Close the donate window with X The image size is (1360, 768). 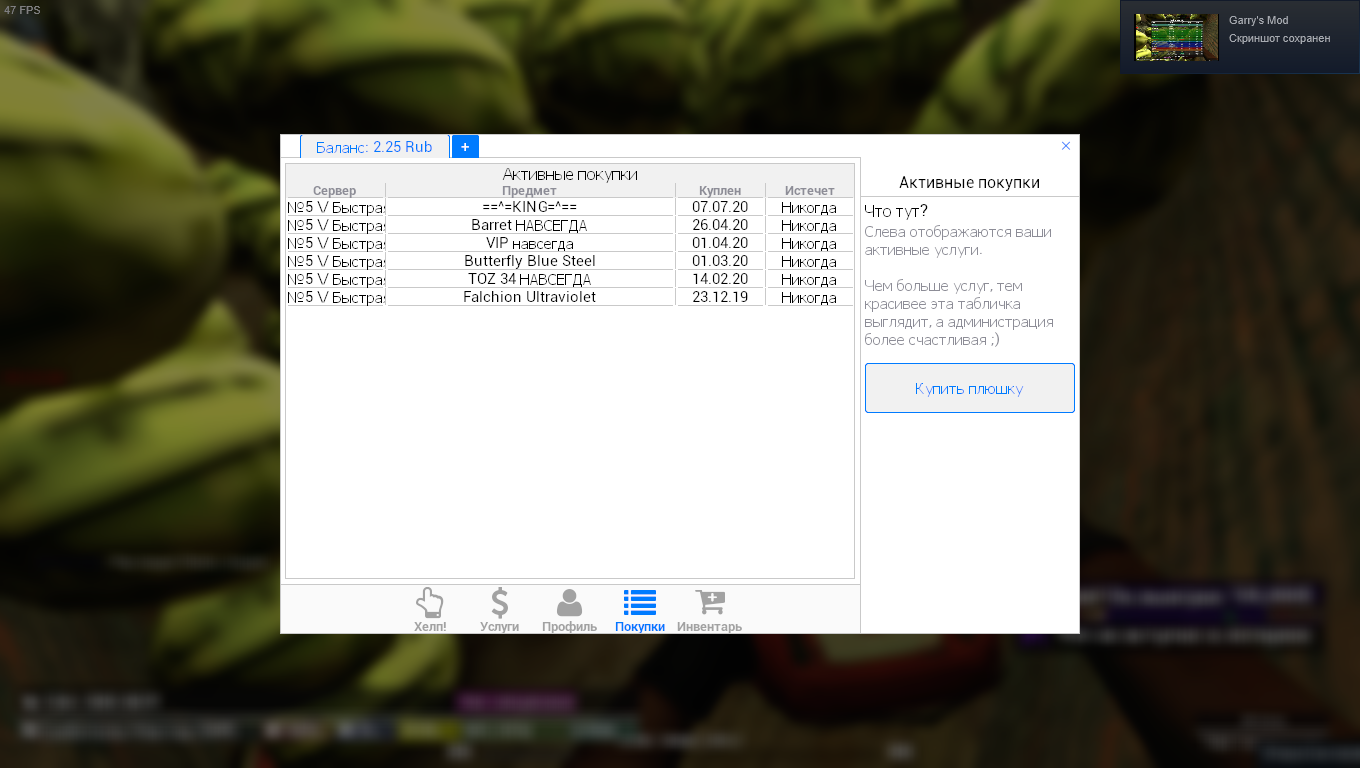coord(1066,146)
